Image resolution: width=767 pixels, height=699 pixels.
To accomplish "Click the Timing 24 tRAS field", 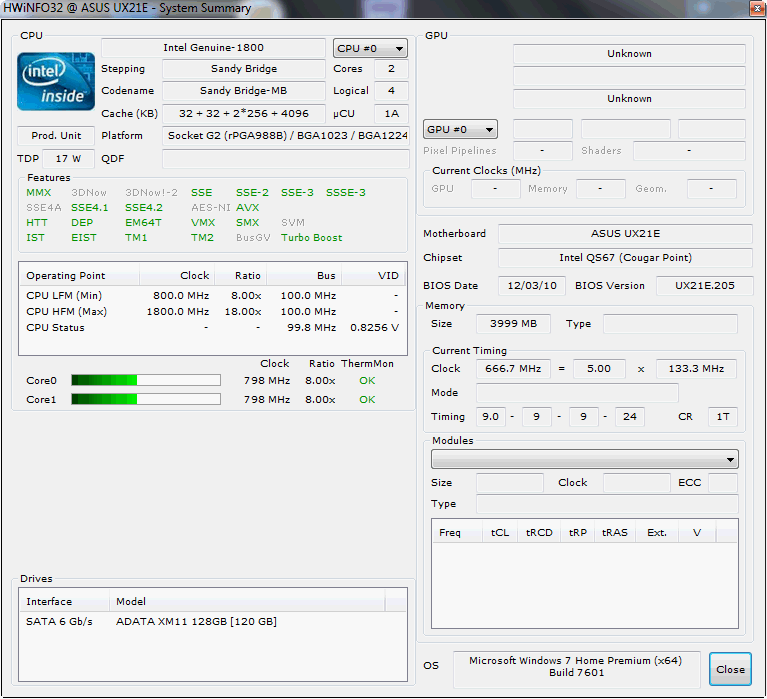I will pos(630,417).
